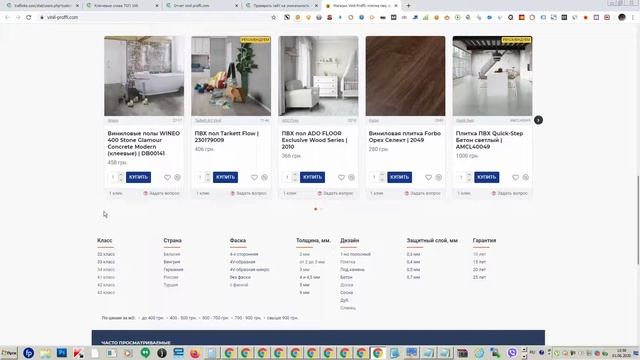This screenshot has width=640, height=360.
Task: Filter by 25 лет warranty
Action: [x=479, y=277]
